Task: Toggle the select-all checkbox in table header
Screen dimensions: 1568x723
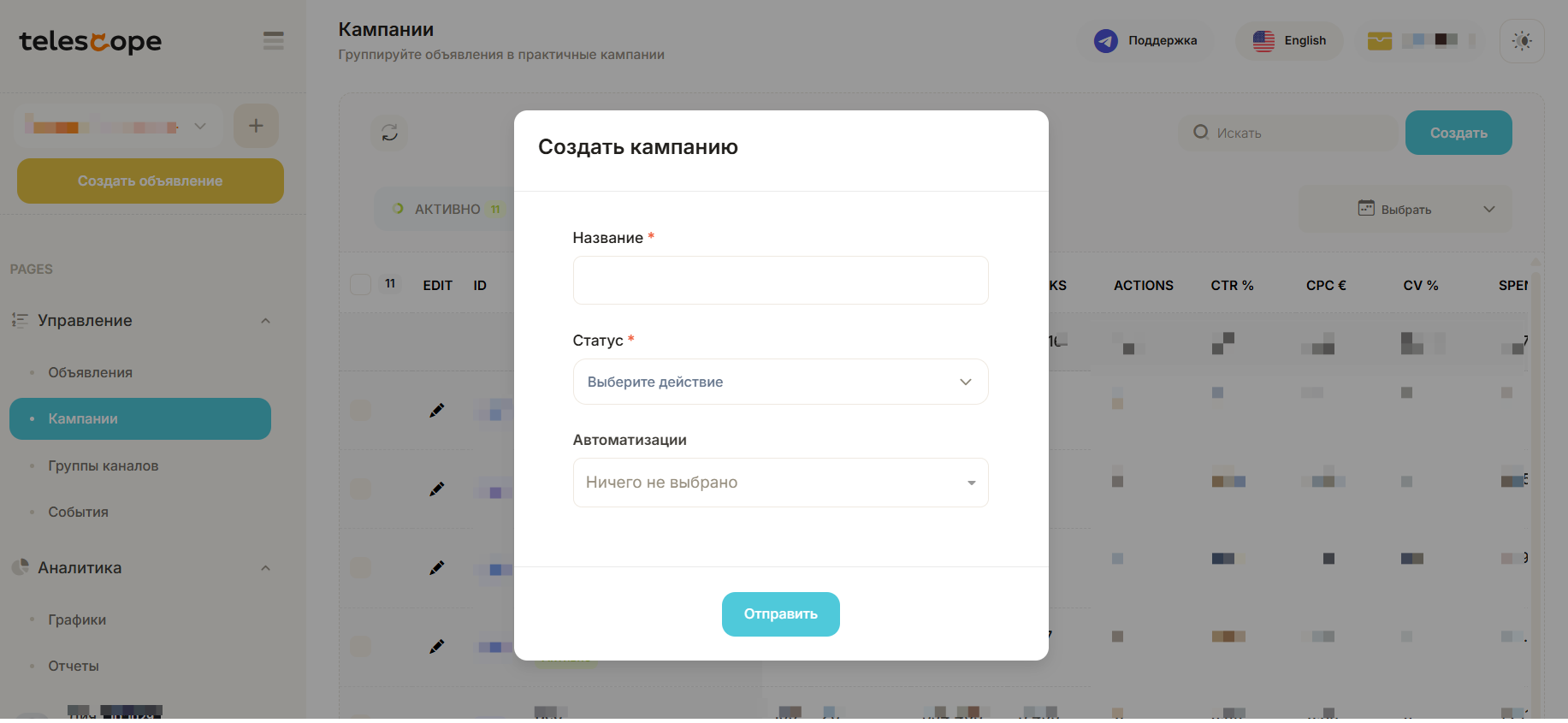Action: pos(360,285)
